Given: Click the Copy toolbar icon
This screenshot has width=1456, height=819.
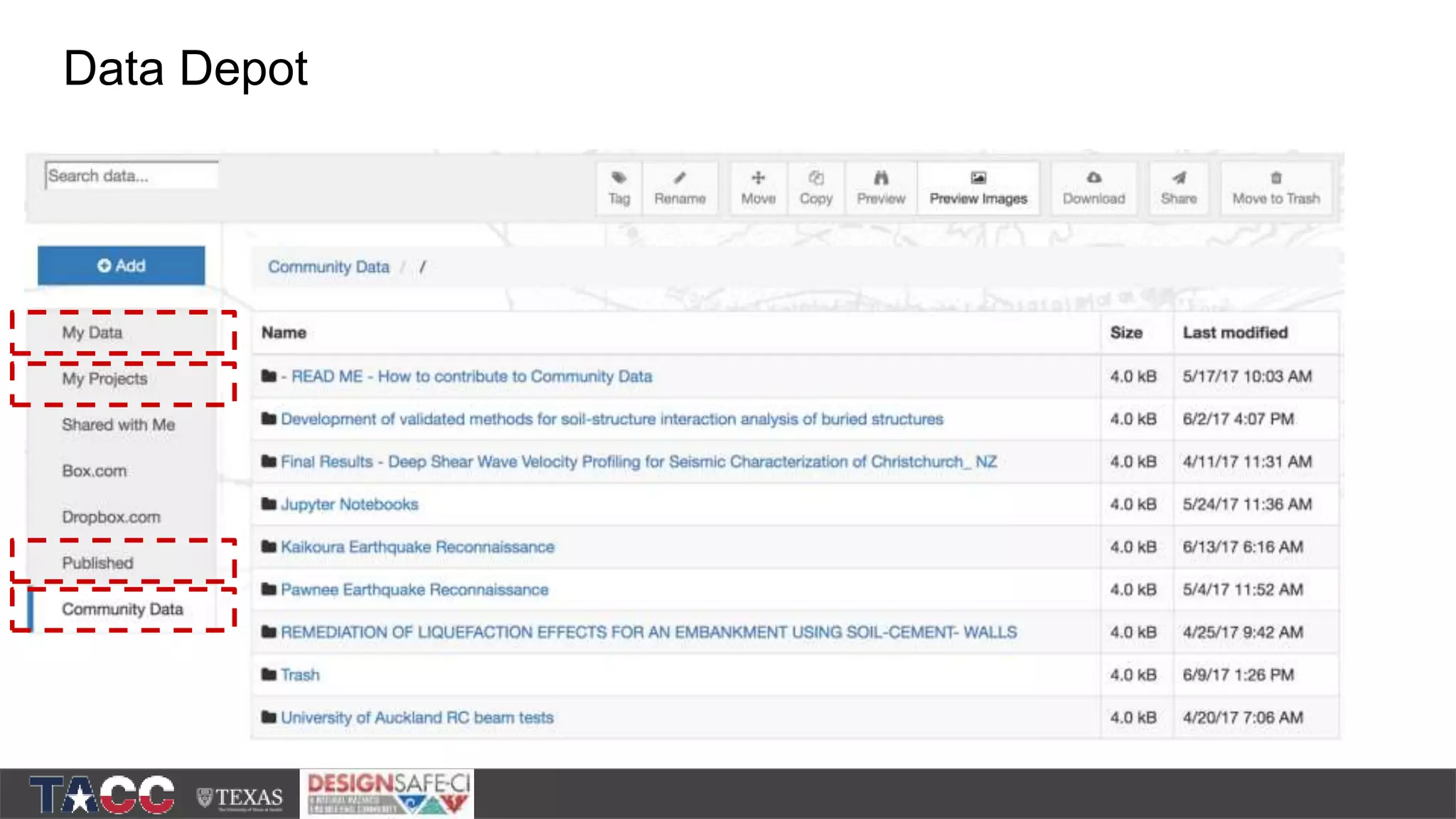Looking at the screenshot, I should coord(815,178).
